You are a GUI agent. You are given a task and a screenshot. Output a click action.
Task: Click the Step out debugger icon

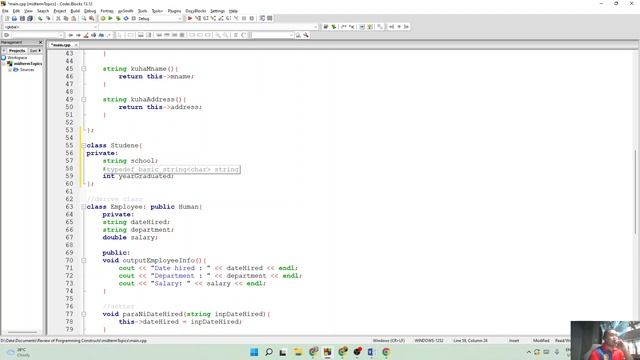coord(221,18)
